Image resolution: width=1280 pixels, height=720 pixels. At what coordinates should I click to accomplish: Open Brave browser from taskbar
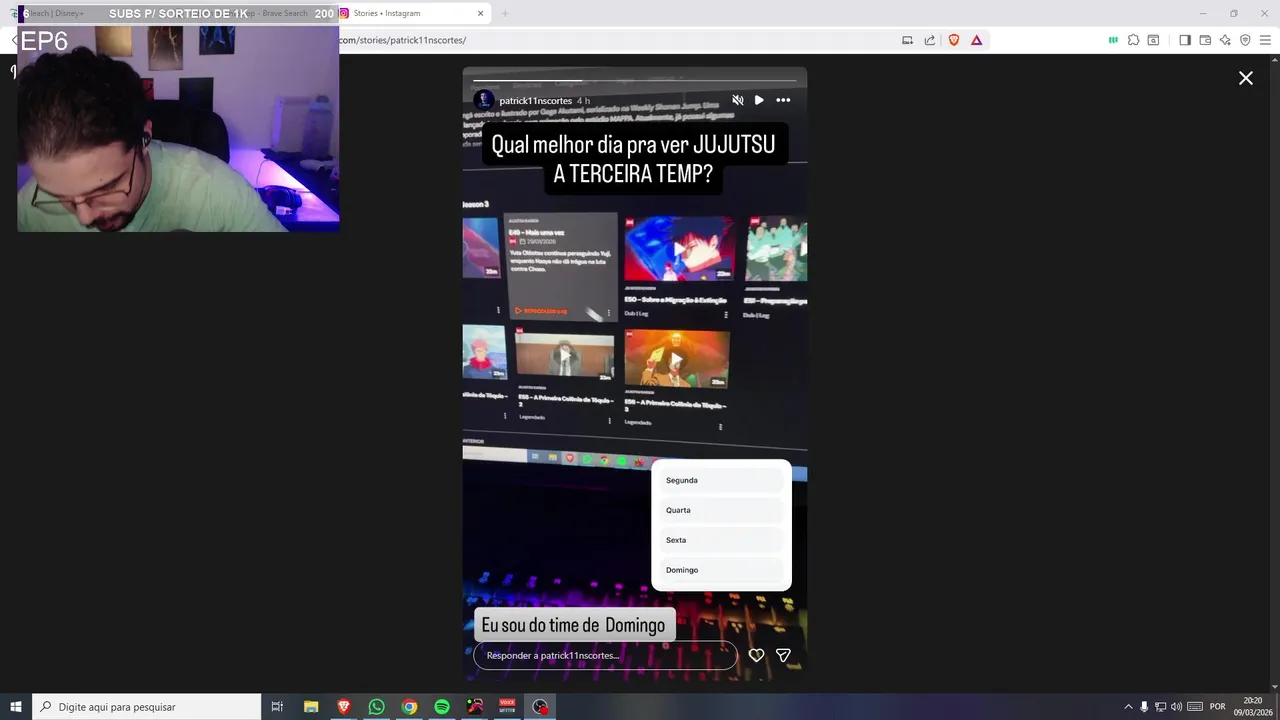point(344,707)
